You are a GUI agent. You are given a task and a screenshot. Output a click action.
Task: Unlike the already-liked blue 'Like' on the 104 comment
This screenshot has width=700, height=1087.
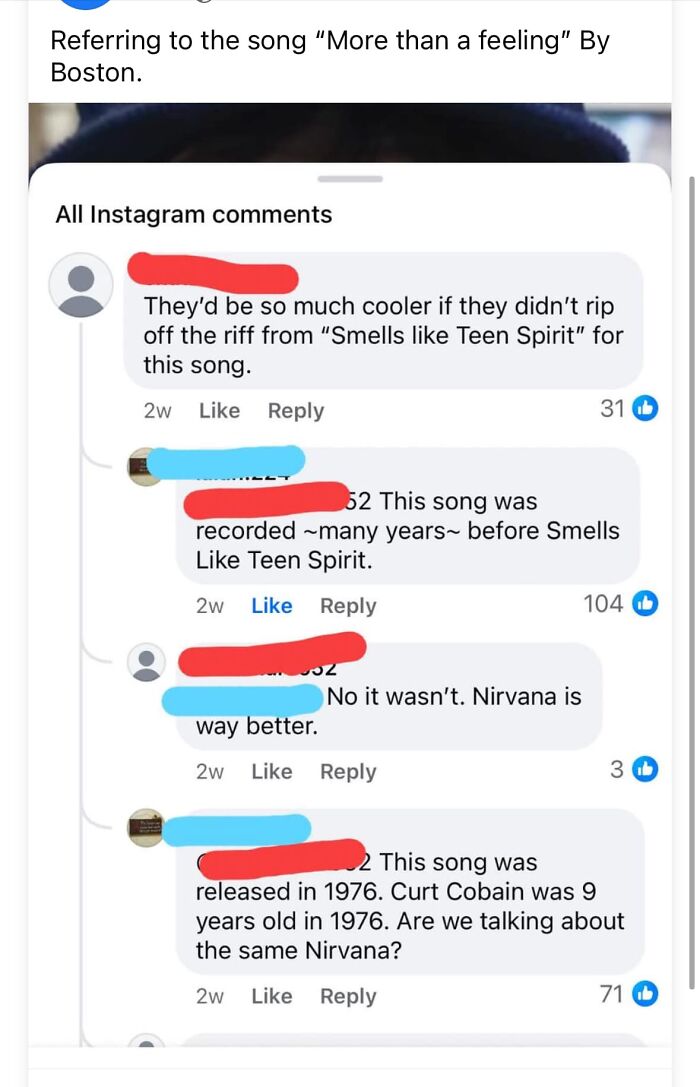272,605
